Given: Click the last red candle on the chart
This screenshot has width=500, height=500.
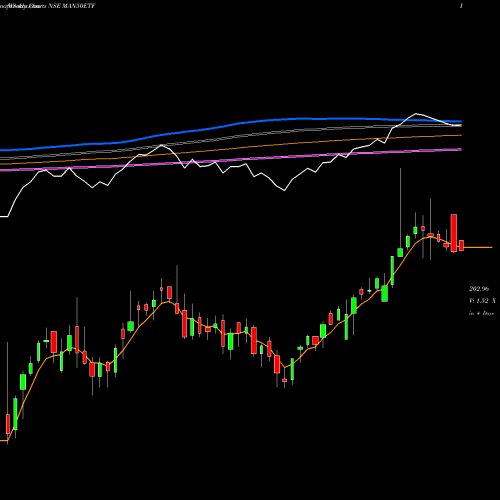Looking at the screenshot, I should [x=461, y=245].
